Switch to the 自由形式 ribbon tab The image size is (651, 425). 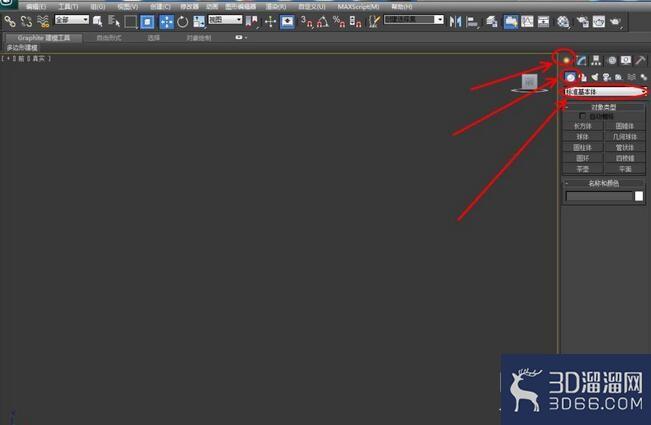pos(109,38)
